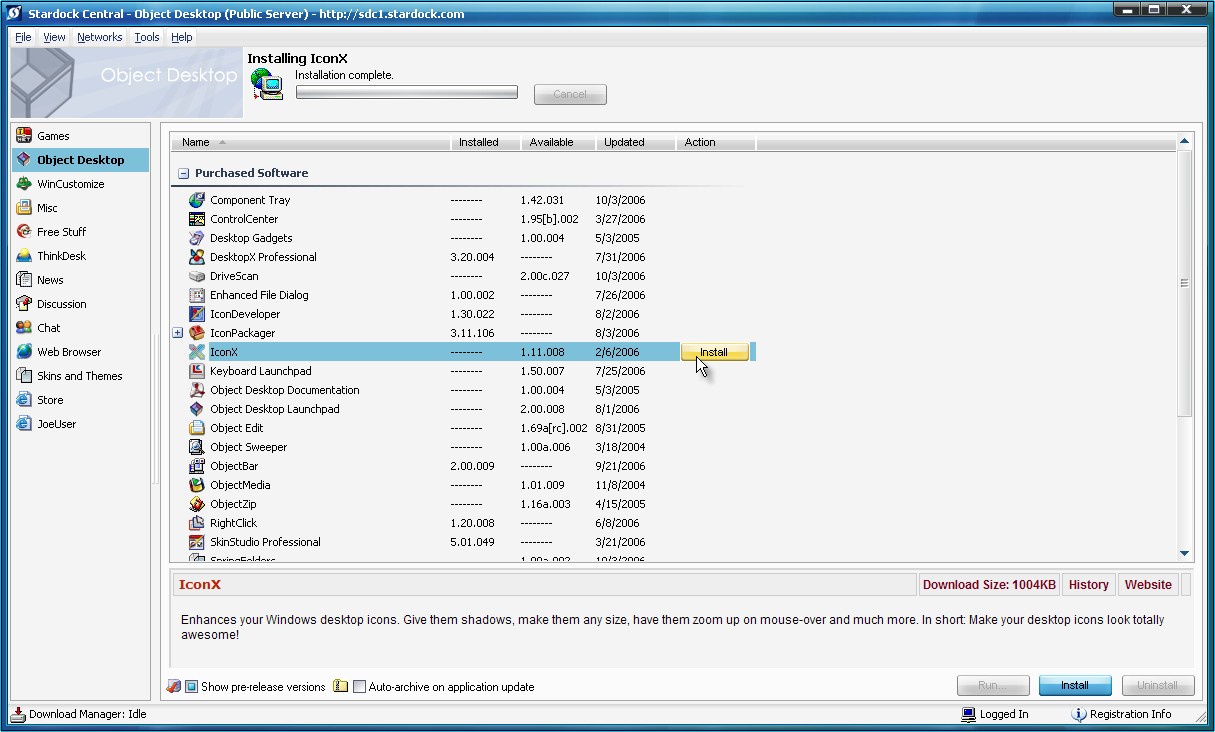Select the Object Edit row
Screen dimensions: 1215x732
[465, 428]
